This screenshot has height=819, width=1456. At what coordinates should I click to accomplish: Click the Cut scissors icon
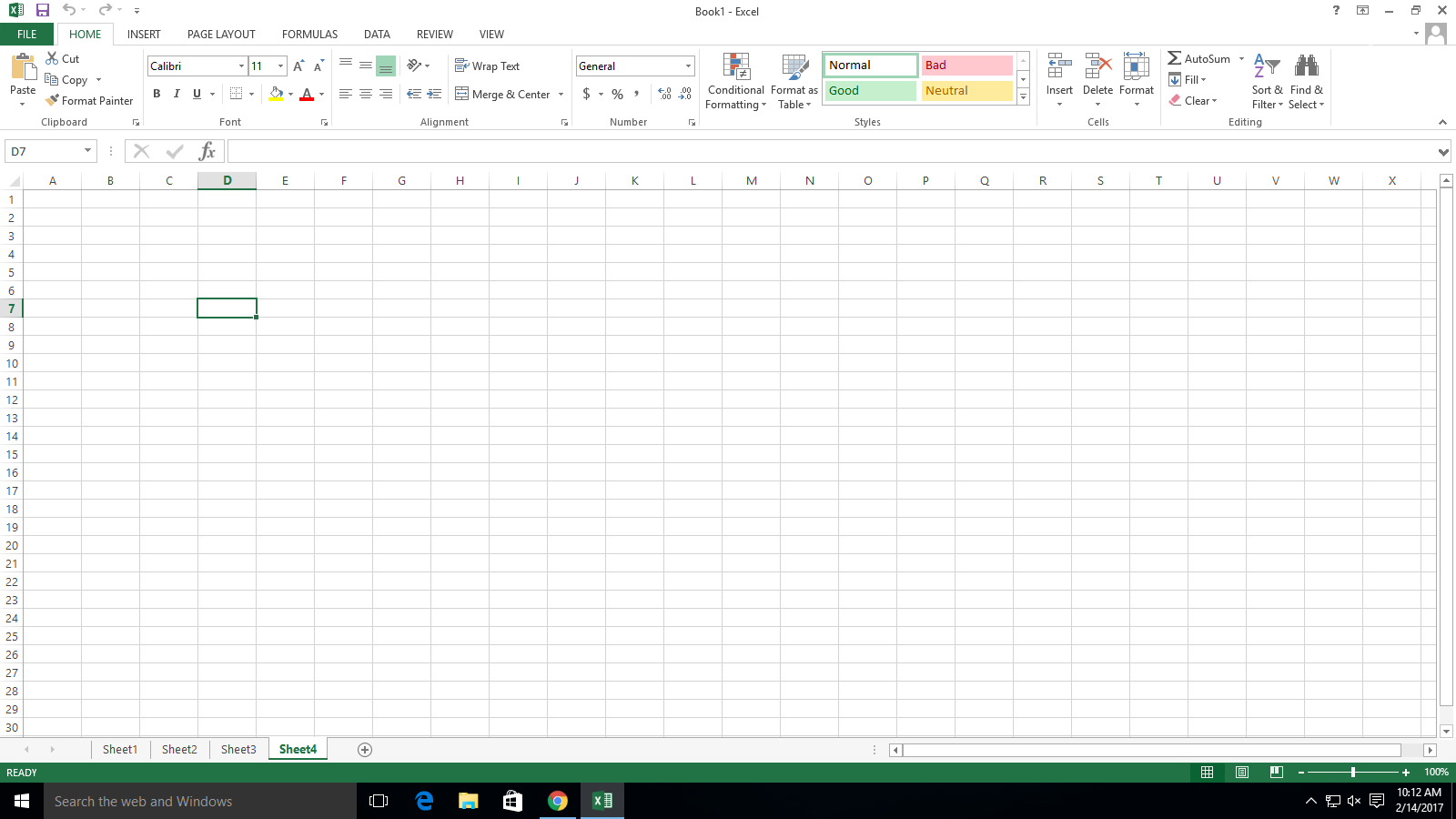pyautogui.click(x=53, y=58)
